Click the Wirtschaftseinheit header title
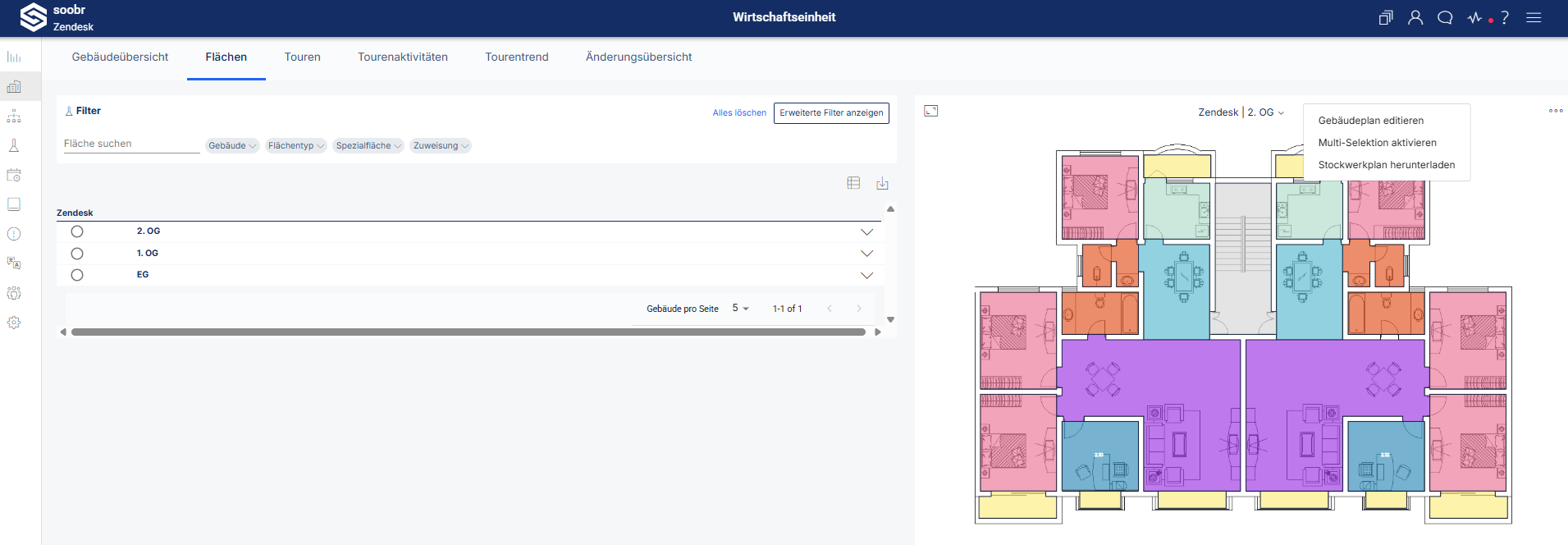 coord(784,17)
